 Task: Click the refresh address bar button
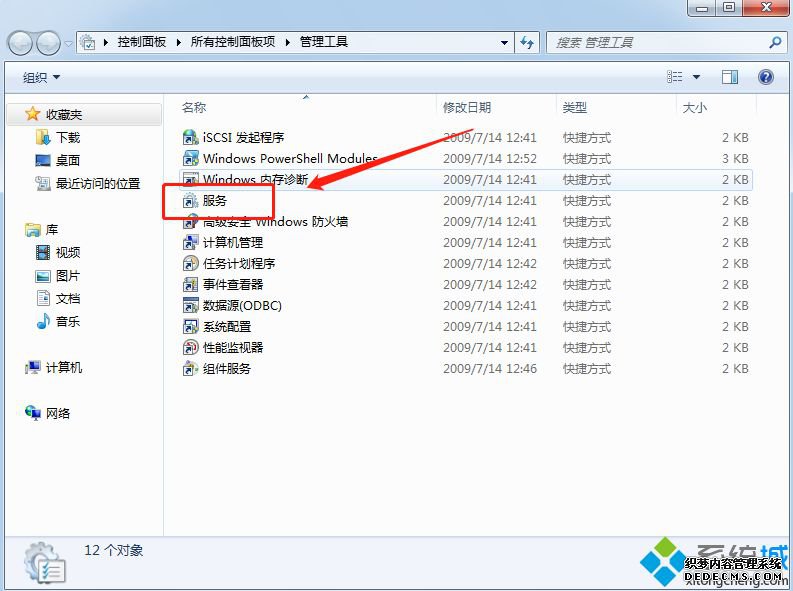pos(527,42)
